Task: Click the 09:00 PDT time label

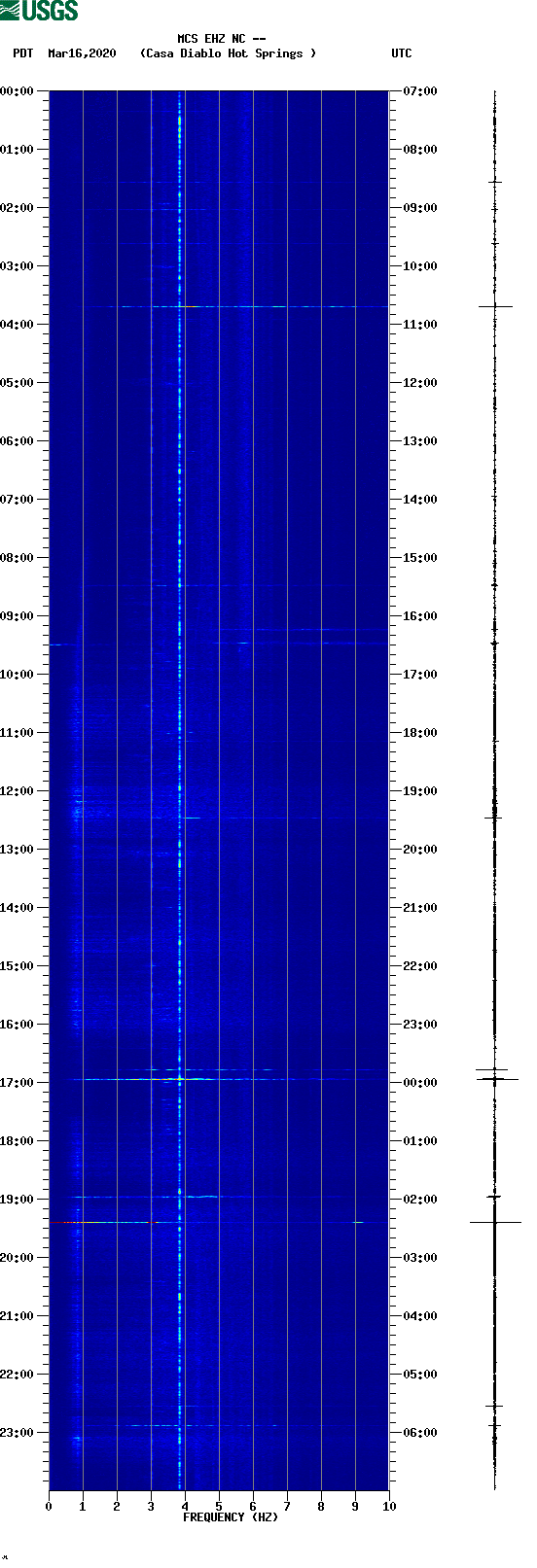Action: coord(18,616)
